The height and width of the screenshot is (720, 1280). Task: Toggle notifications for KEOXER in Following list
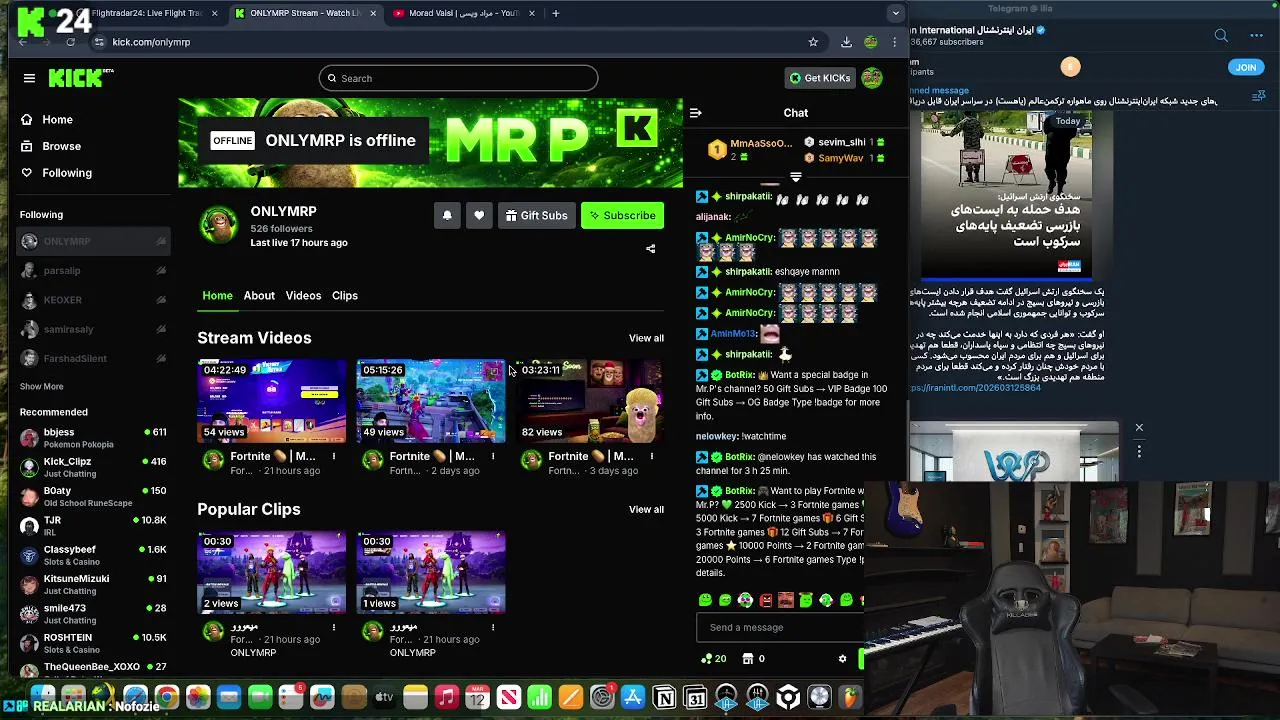[x=161, y=300]
